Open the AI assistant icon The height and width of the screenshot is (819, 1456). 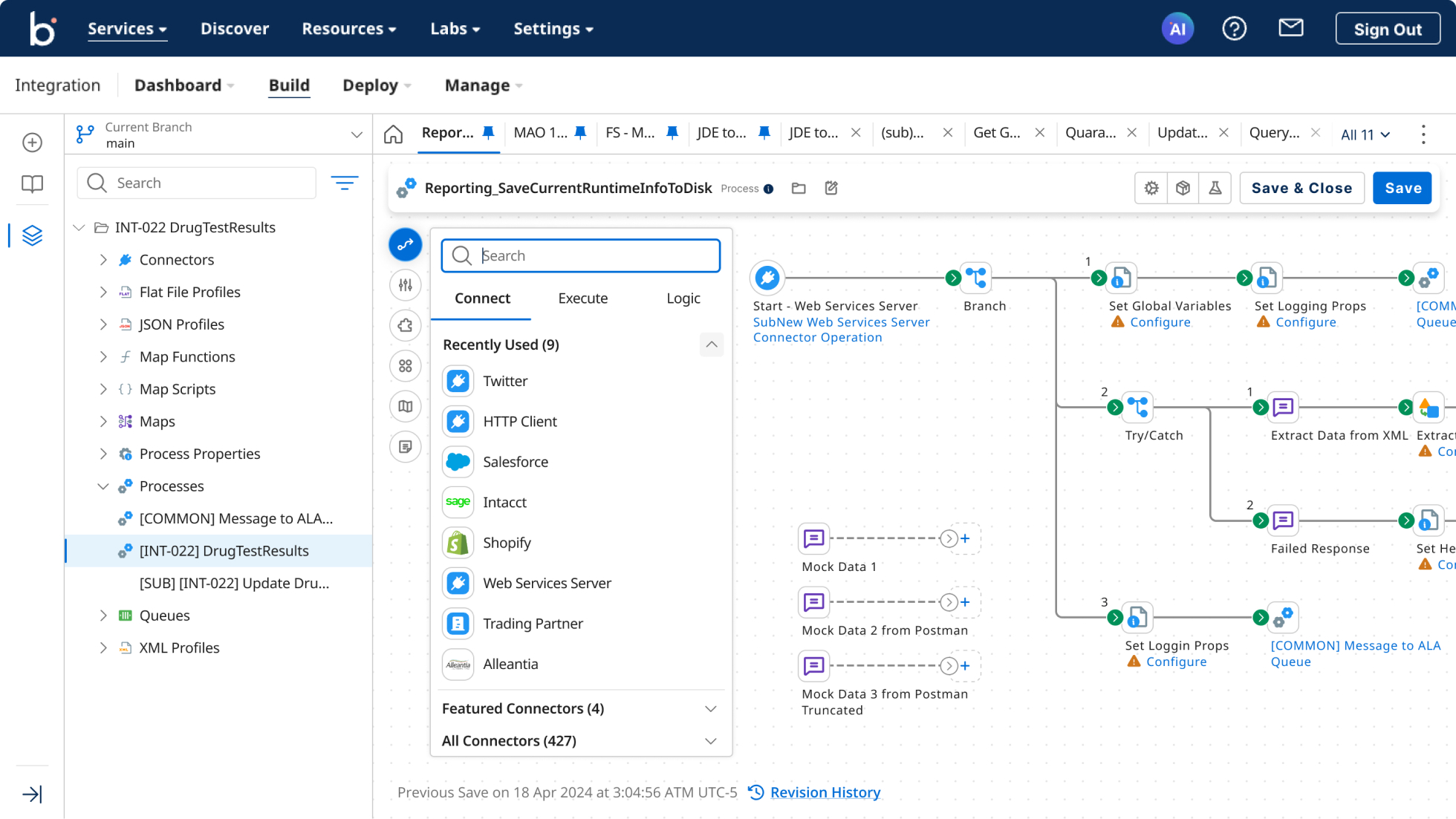point(1177,29)
